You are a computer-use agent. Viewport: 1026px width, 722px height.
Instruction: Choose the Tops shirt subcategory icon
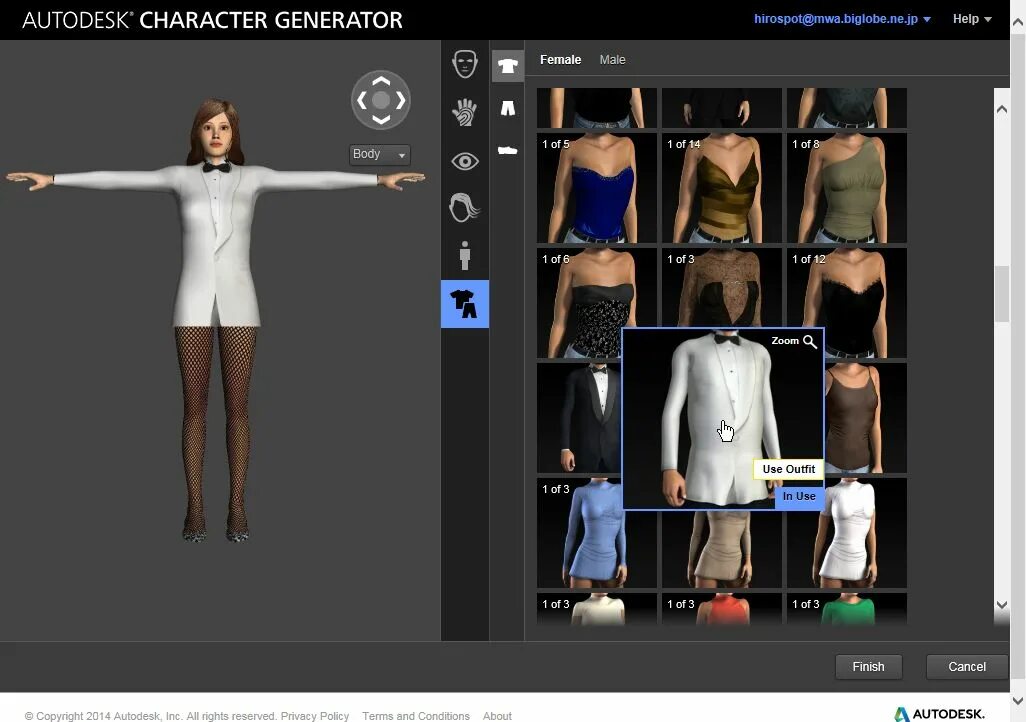pos(508,66)
